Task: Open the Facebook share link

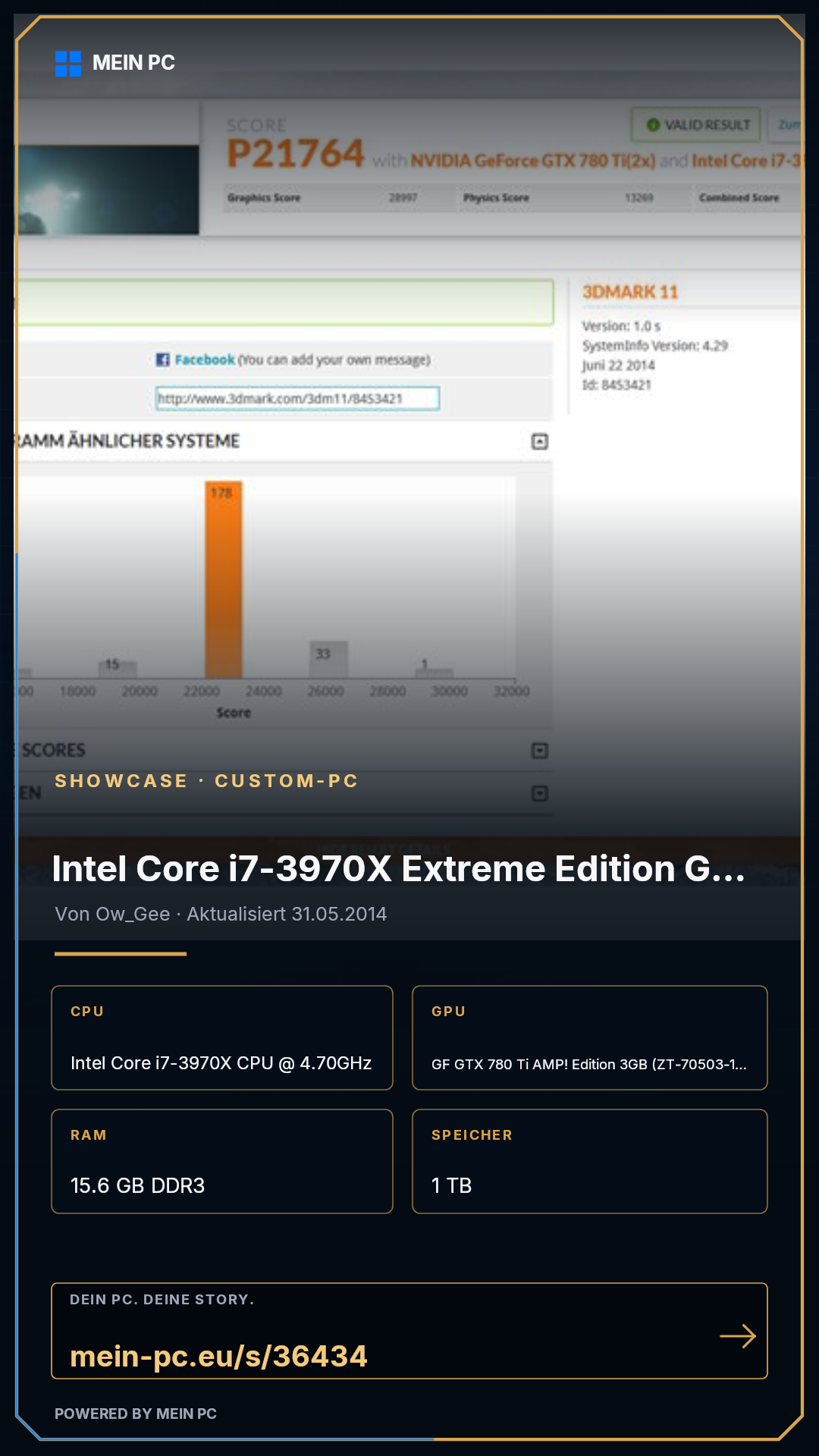Action: coord(205,359)
